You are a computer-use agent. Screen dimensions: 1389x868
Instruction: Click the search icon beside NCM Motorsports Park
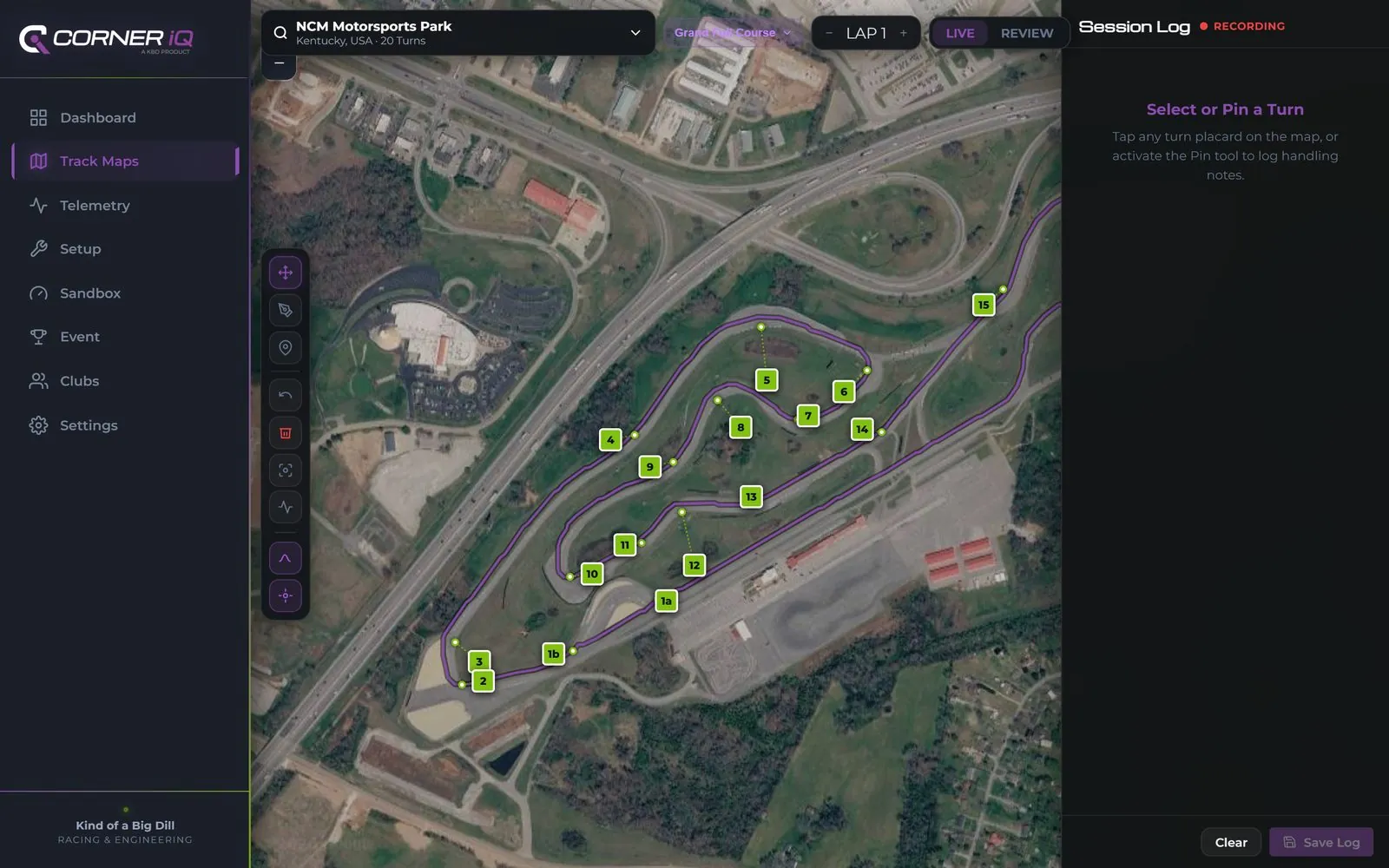point(280,33)
